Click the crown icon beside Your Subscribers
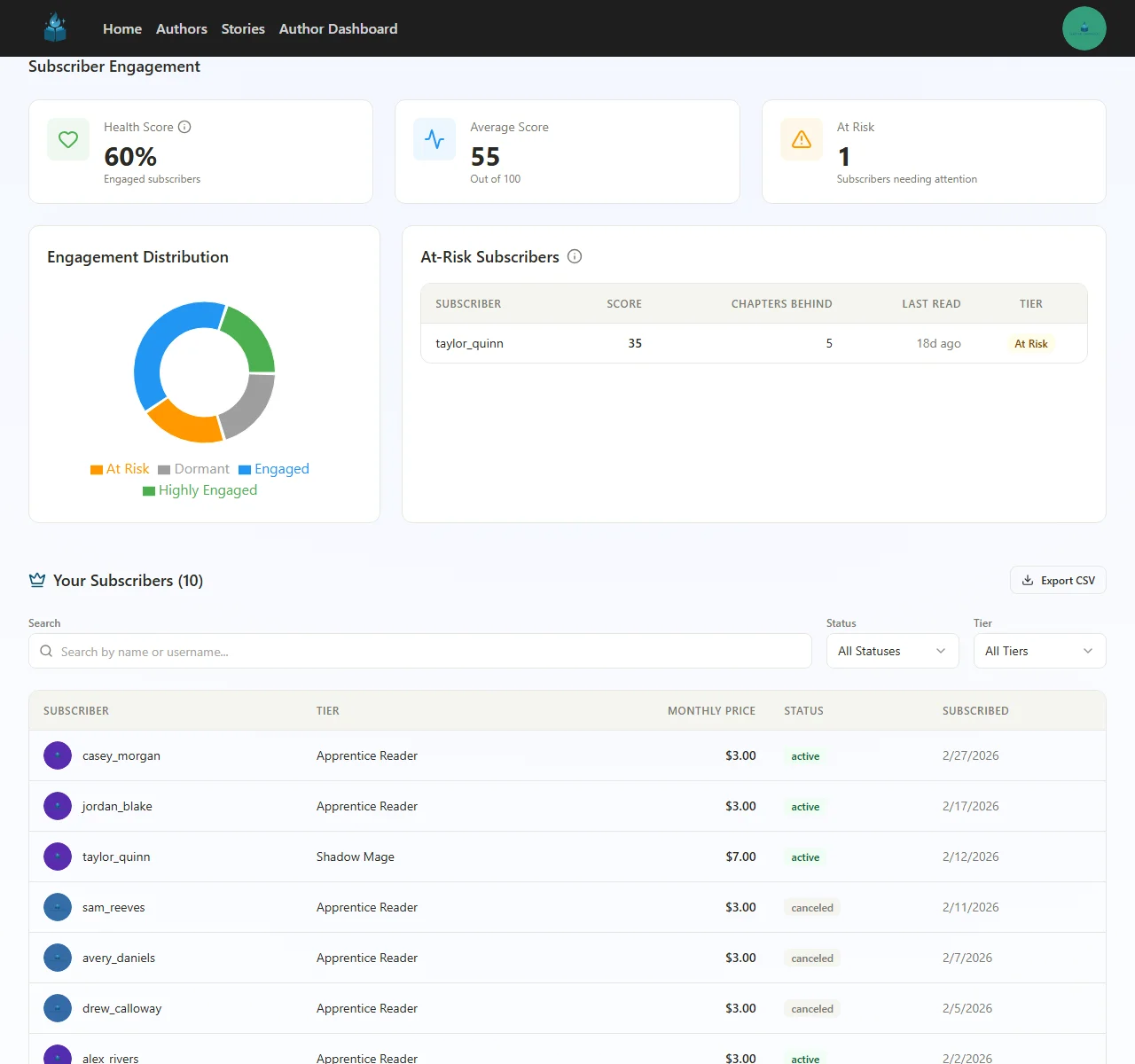The height and width of the screenshot is (1064, 1135). 36,580
